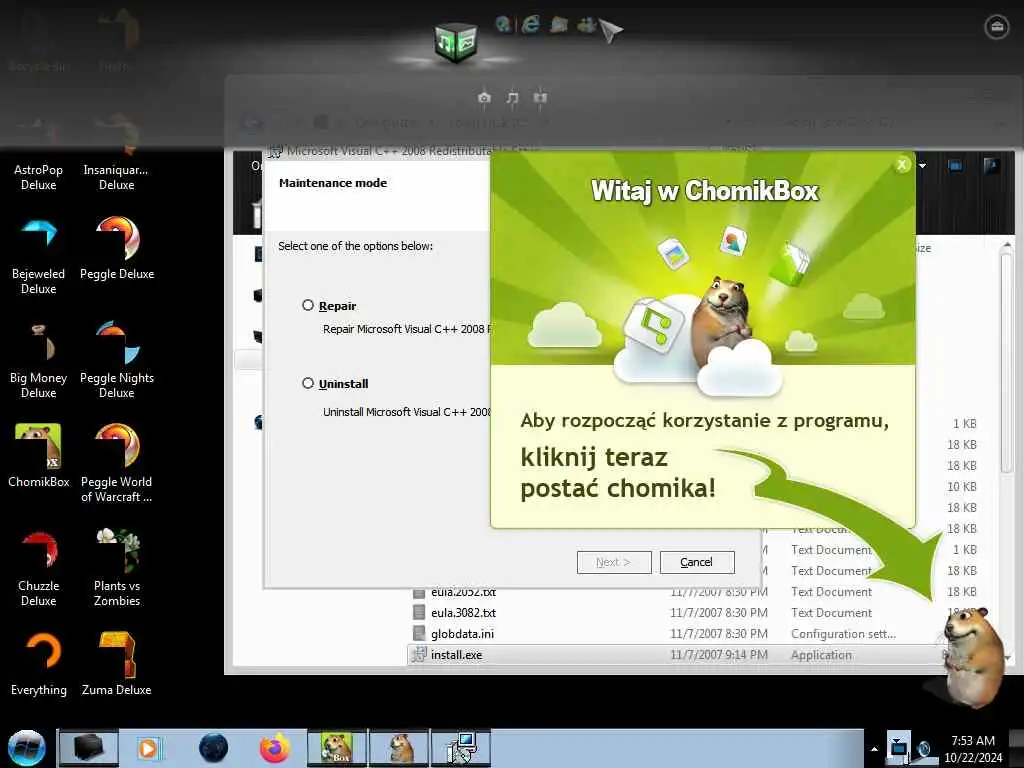This screenshot has width=1024, height=768.
Task: Click the taskbar clock showing 7:53 AM
Action: click(972, 749)
